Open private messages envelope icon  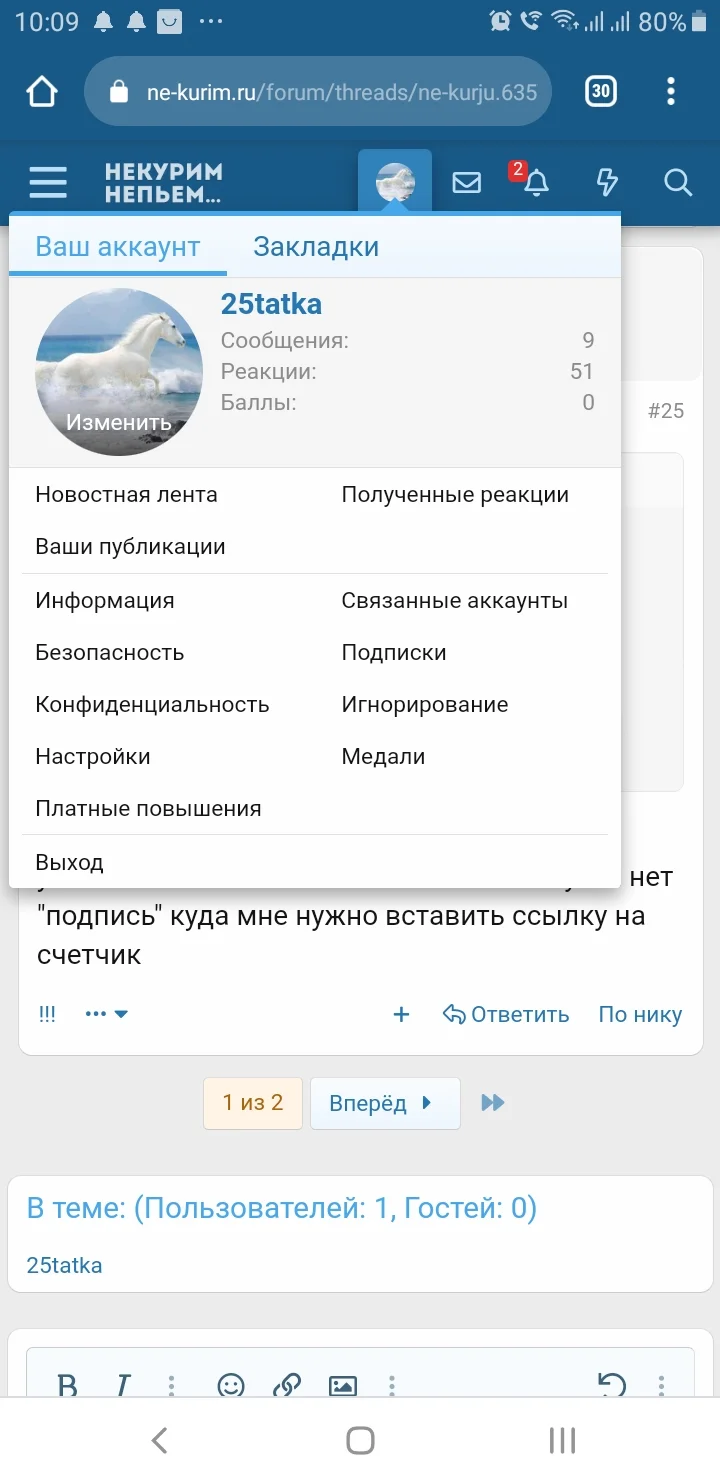(x=466, y=183)
